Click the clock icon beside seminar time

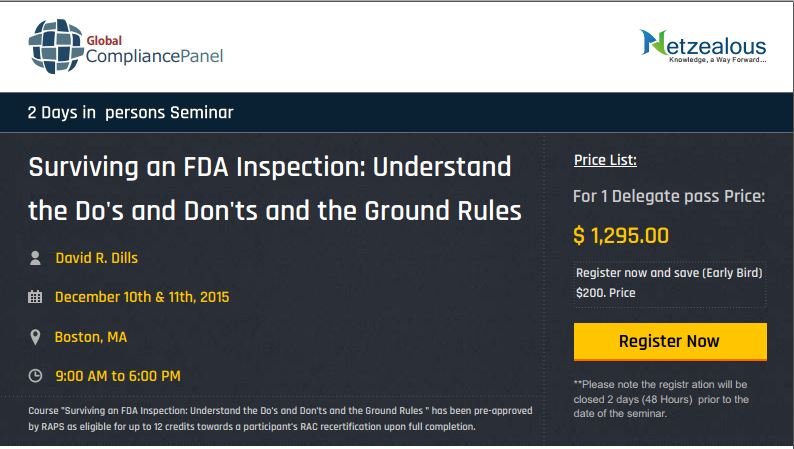pyautogui.click(x=35, y=376)
